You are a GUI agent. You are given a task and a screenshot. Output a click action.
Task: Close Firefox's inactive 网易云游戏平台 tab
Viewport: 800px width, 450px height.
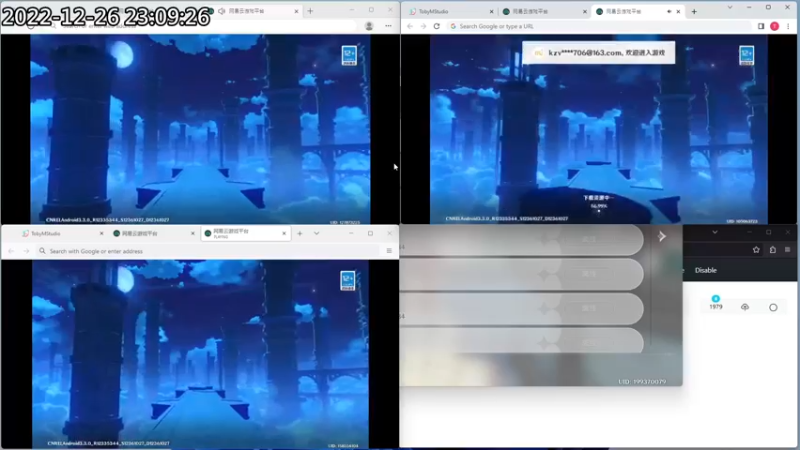coord(192,233)
